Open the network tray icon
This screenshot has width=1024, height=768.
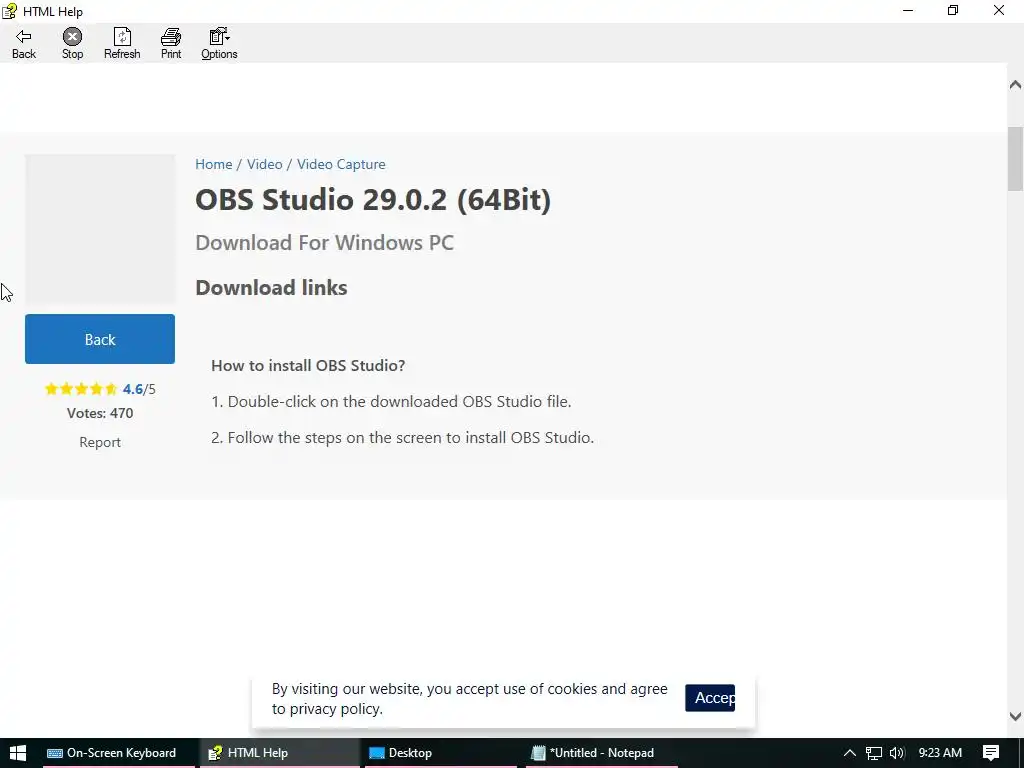click(x=874, y=753)
